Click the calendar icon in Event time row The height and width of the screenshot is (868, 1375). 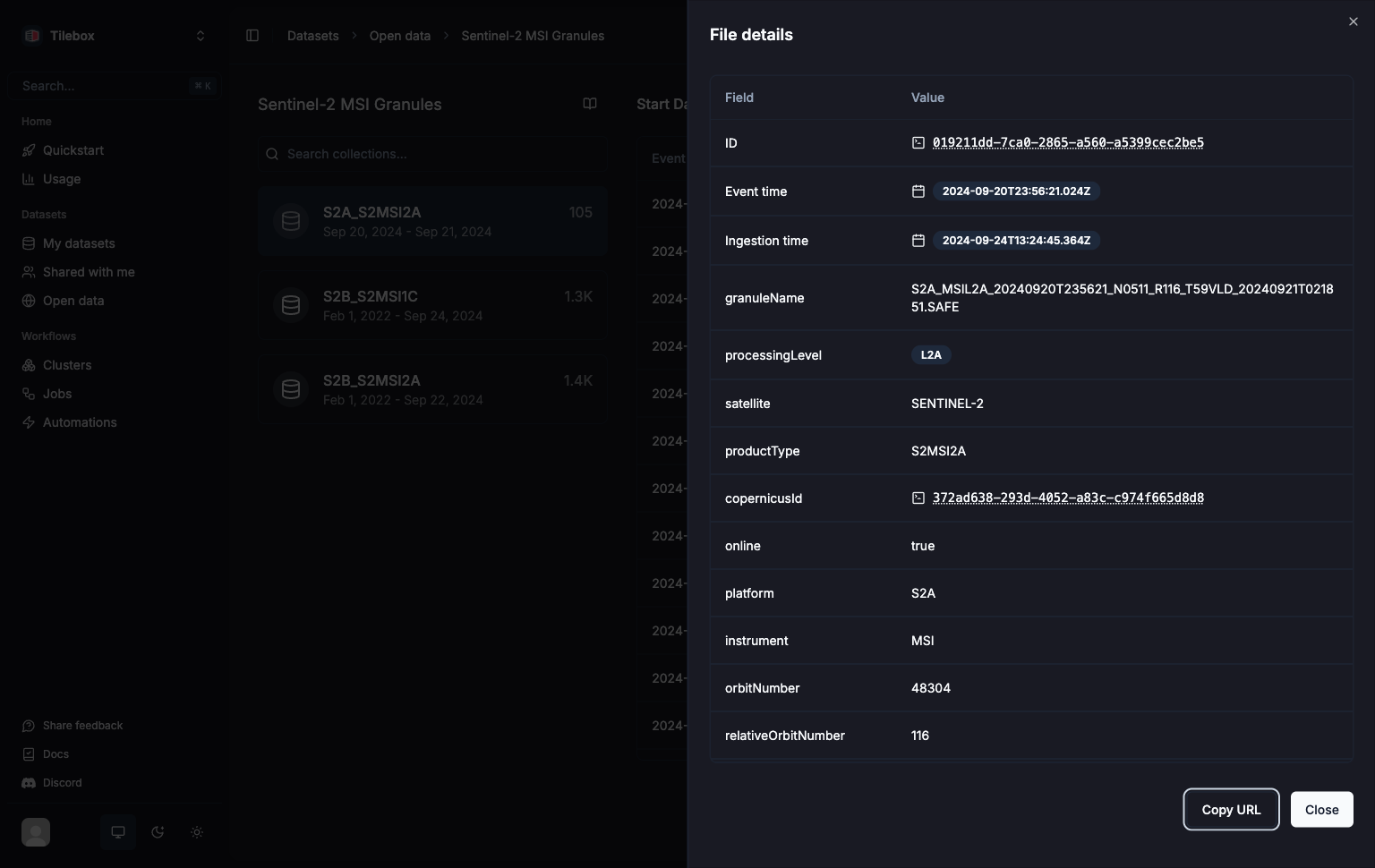tap(918, 191)
